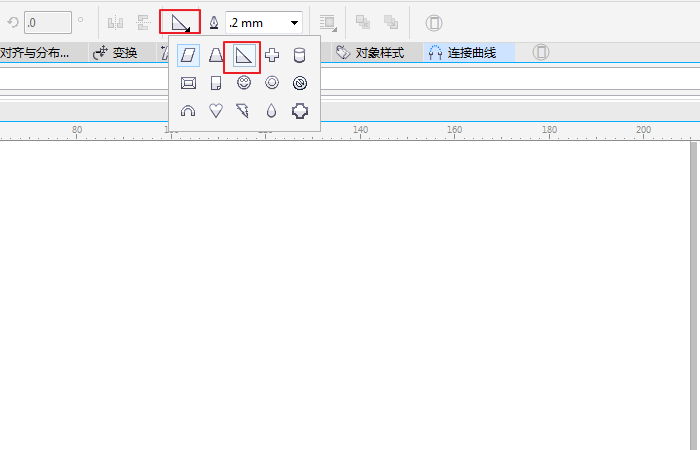Choose the heart shape
Viewport: 700px width, 450px height.
[215, 111]
